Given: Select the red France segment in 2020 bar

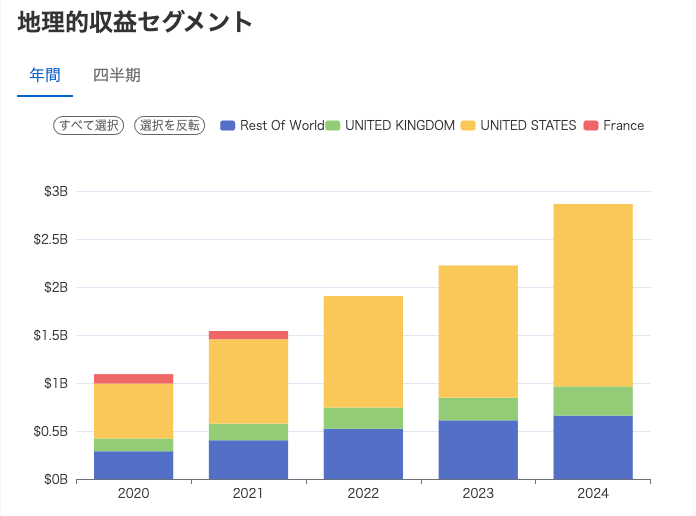Looking at the screenshot, I should [134, 379].
